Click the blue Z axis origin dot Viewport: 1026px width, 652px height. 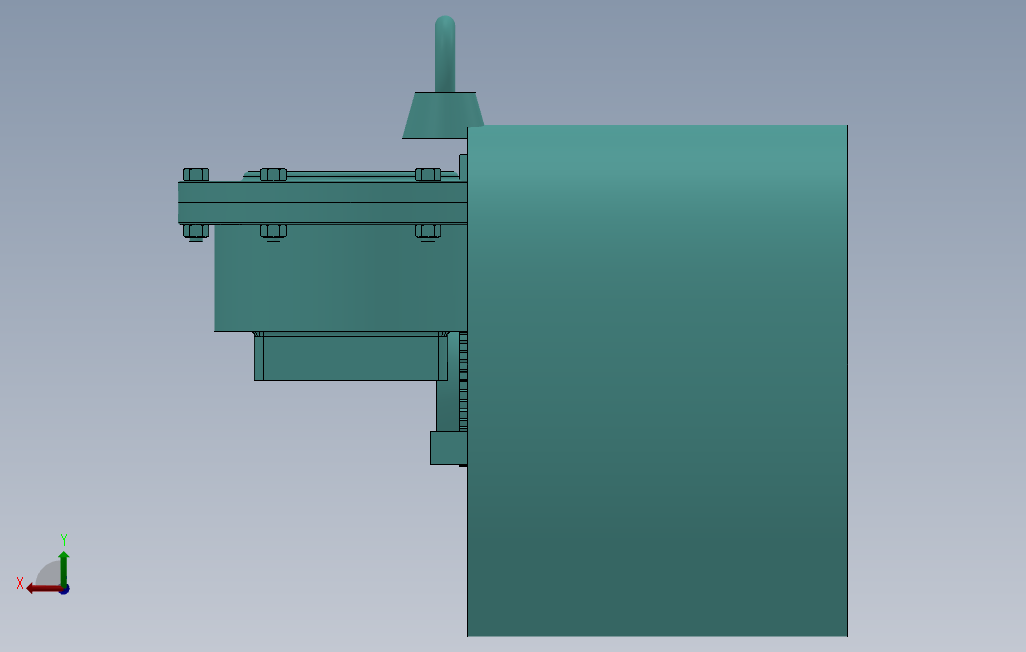coord(66,588)
